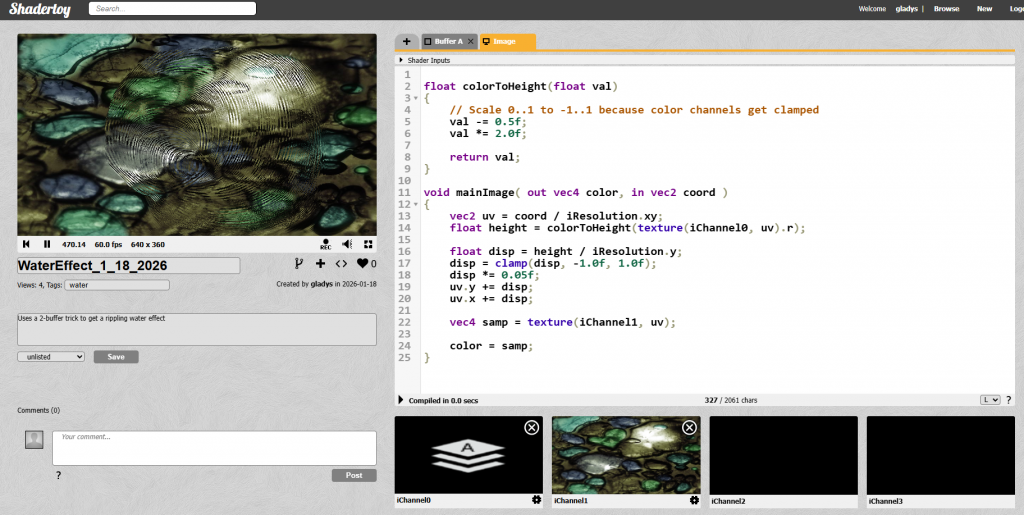Pause the shader playback
Viewport: 1024px width, 515px height.
point(46,244)
